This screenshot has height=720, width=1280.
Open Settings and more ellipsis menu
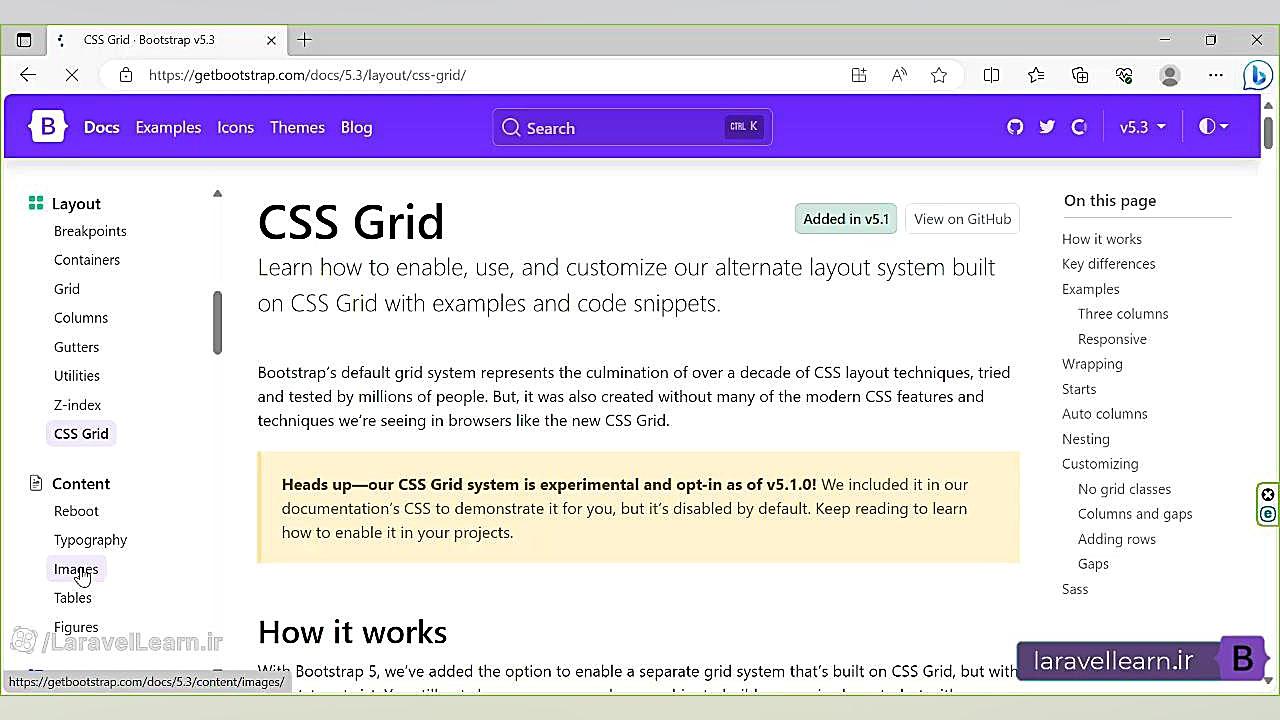pos(1215,75)
